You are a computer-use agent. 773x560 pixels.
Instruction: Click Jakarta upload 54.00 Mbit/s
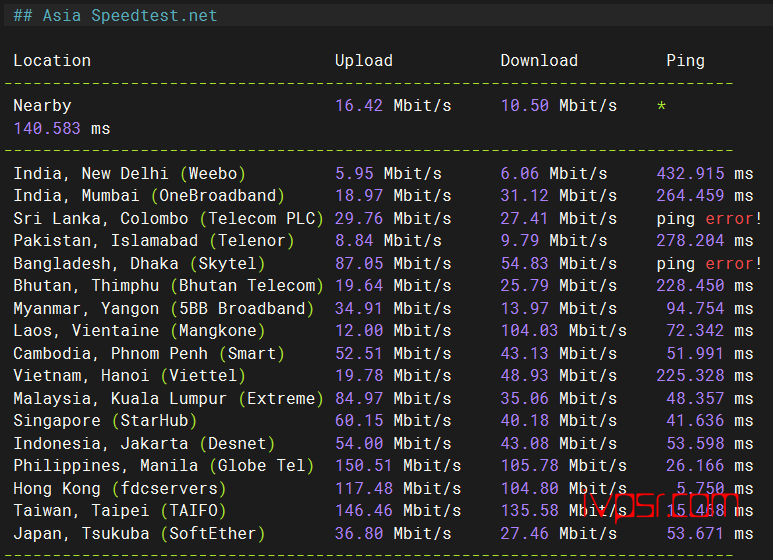tap(393, 443)
